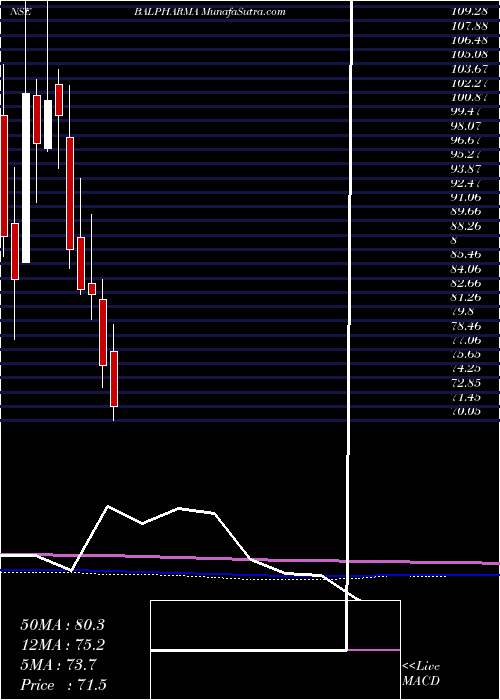Pick the 82.66 price level
This screenshot has width=500, height=700.
point(466,283)
